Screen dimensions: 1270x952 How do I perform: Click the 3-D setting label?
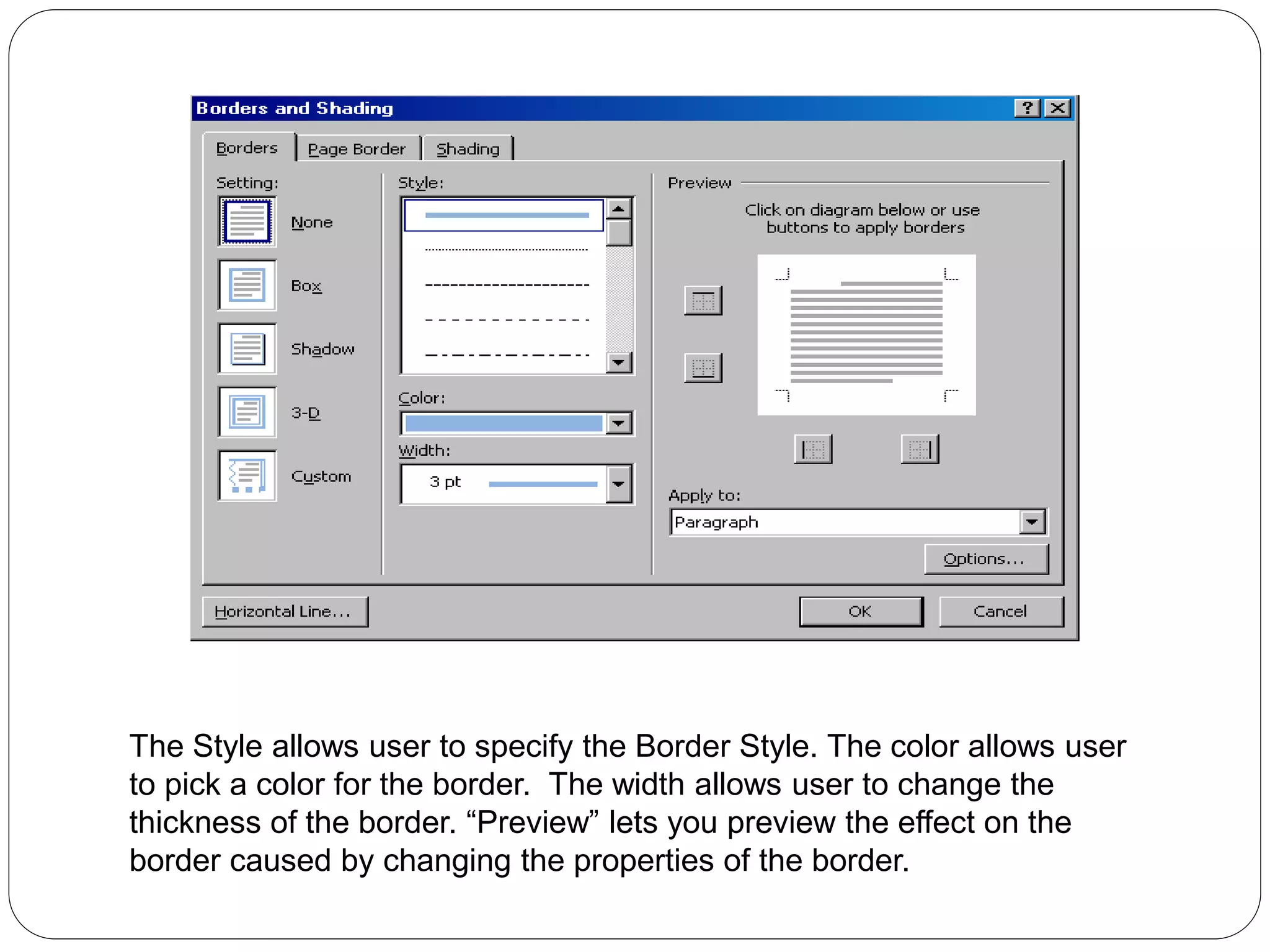tap(306, 413)
